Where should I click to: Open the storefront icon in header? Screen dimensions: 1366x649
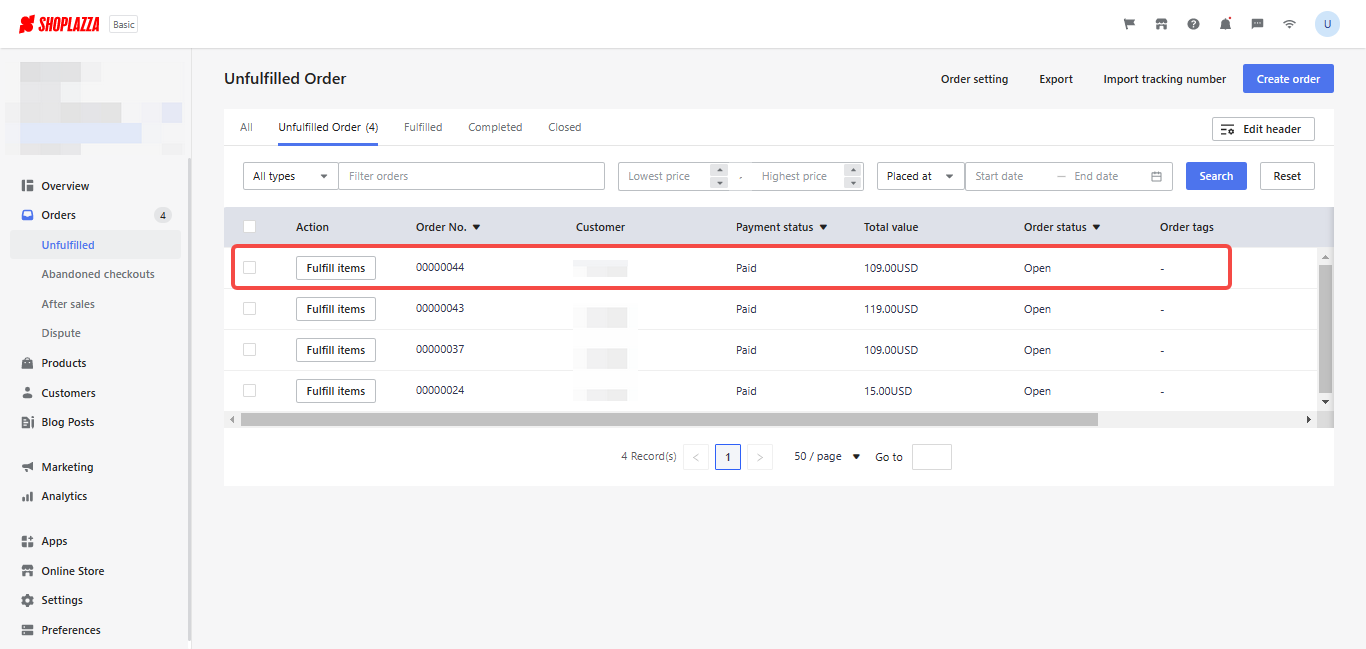coord(1161,24)
